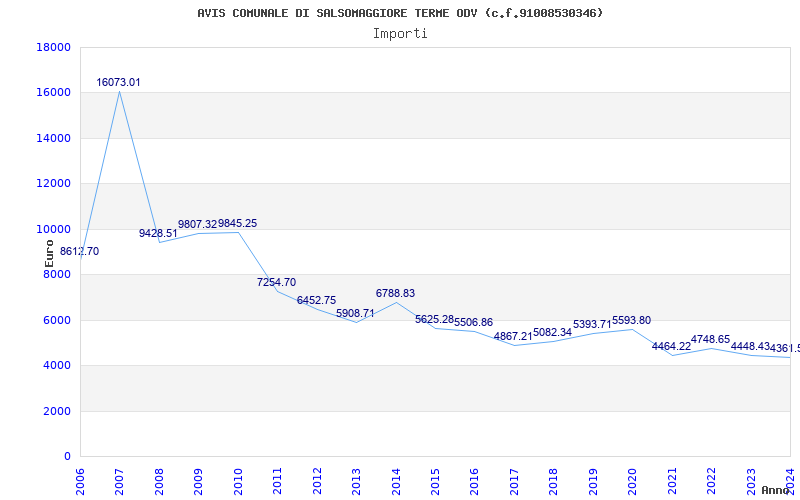Click the 18000 y-axis tick label

(x=54, y=47)
